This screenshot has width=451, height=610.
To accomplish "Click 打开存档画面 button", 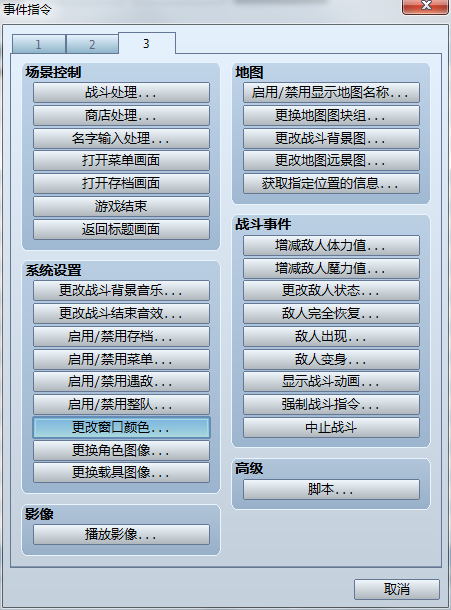I will (121, 183).
